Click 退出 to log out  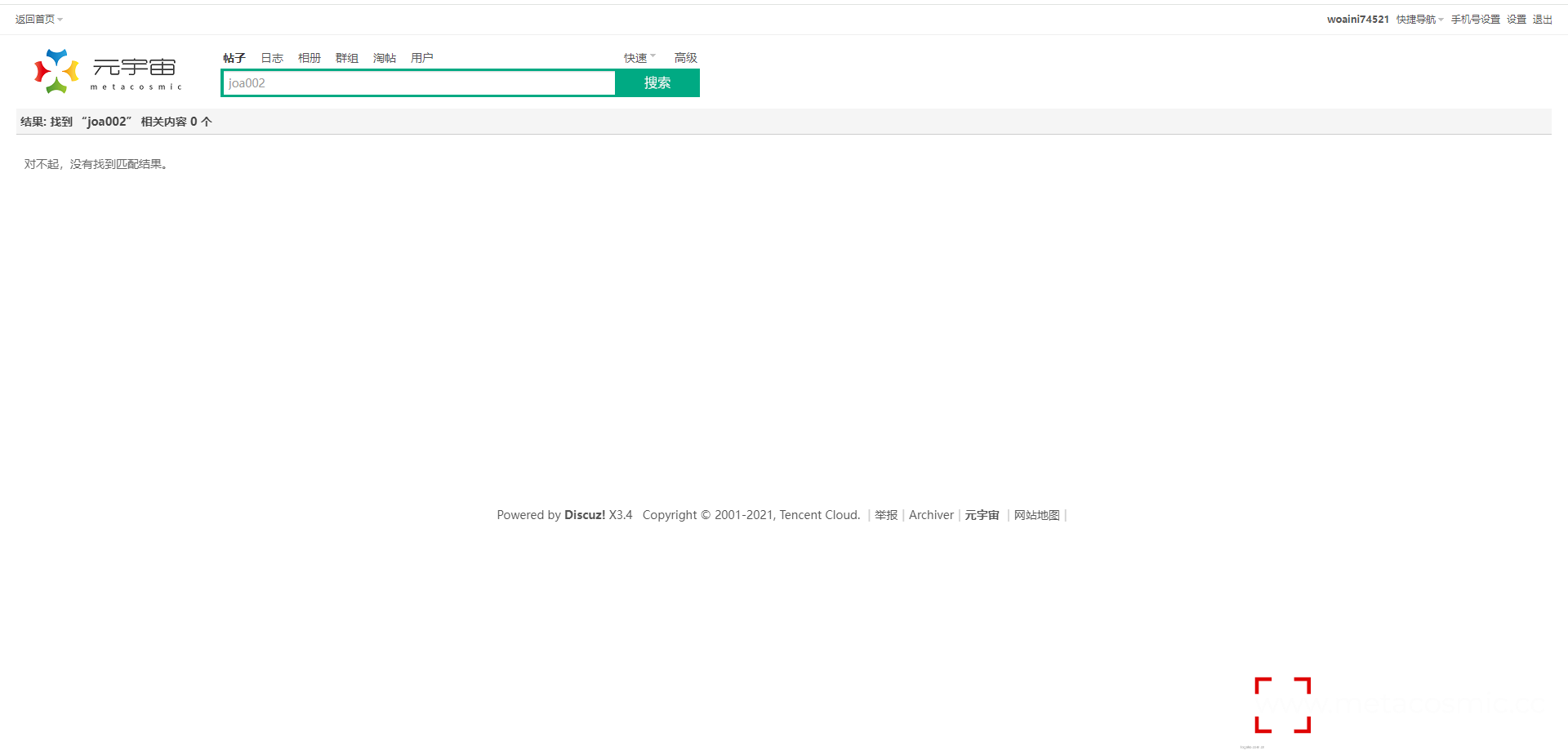(x=1542, y=20)
